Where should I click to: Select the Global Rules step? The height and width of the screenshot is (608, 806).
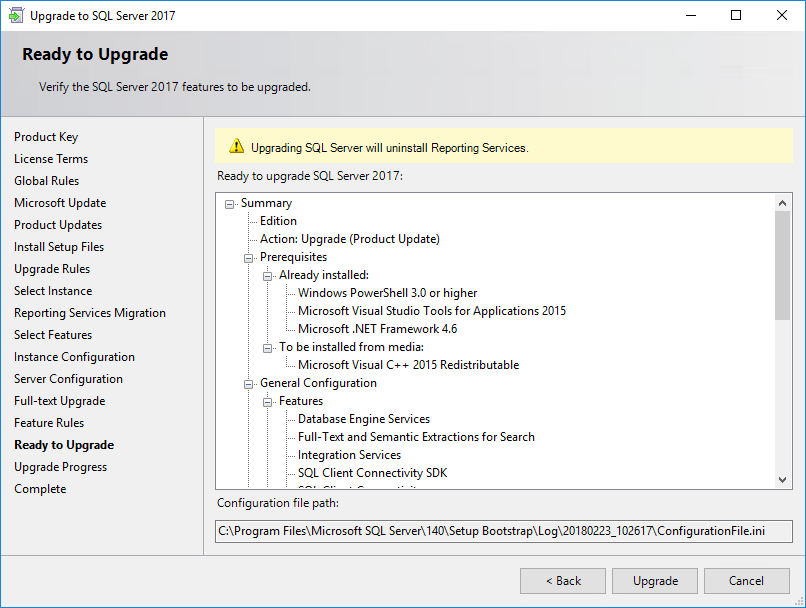pyautogui.click(x=47, y=181)
